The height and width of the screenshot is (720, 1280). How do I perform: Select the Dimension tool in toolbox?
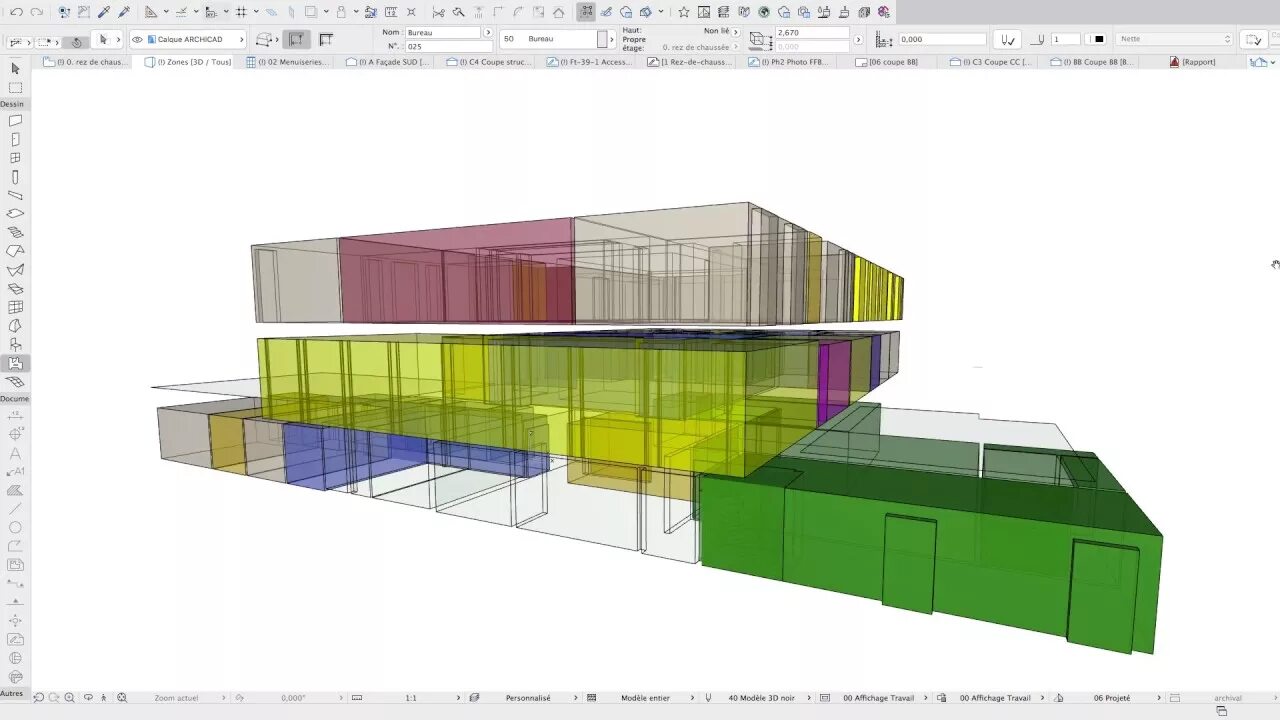(15, 415)
